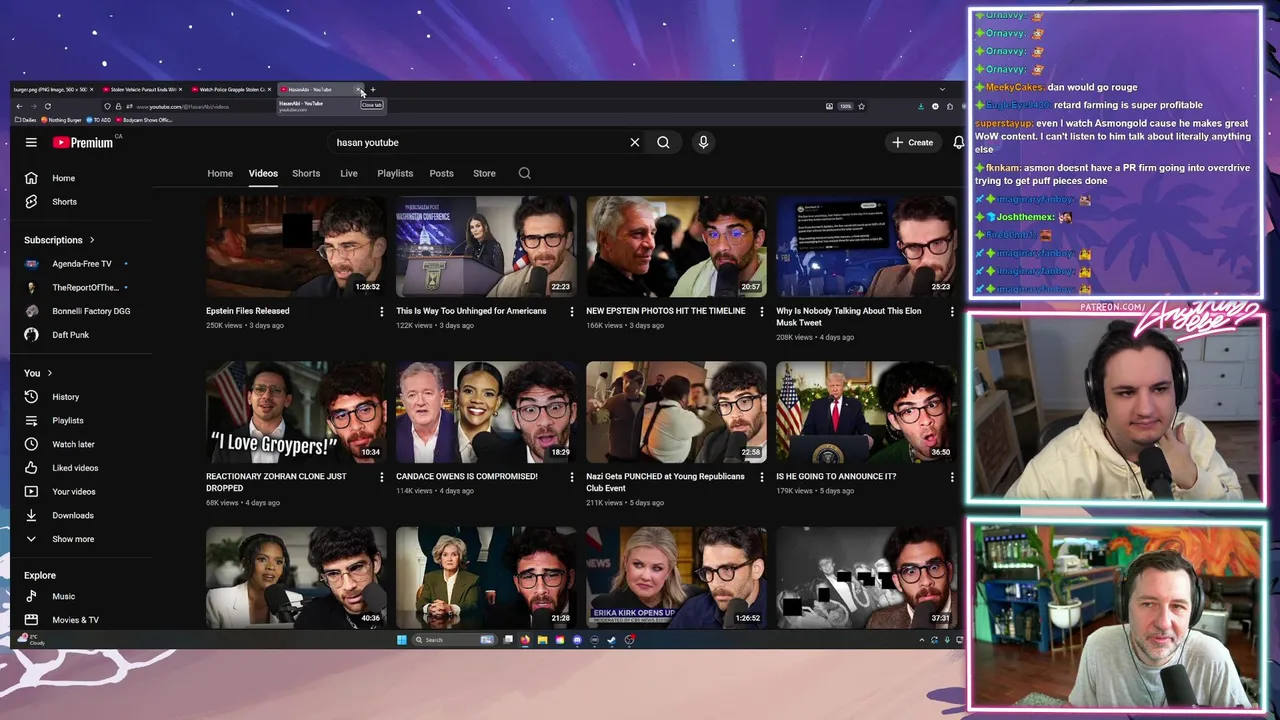Start voice search with the microphone

703,142
